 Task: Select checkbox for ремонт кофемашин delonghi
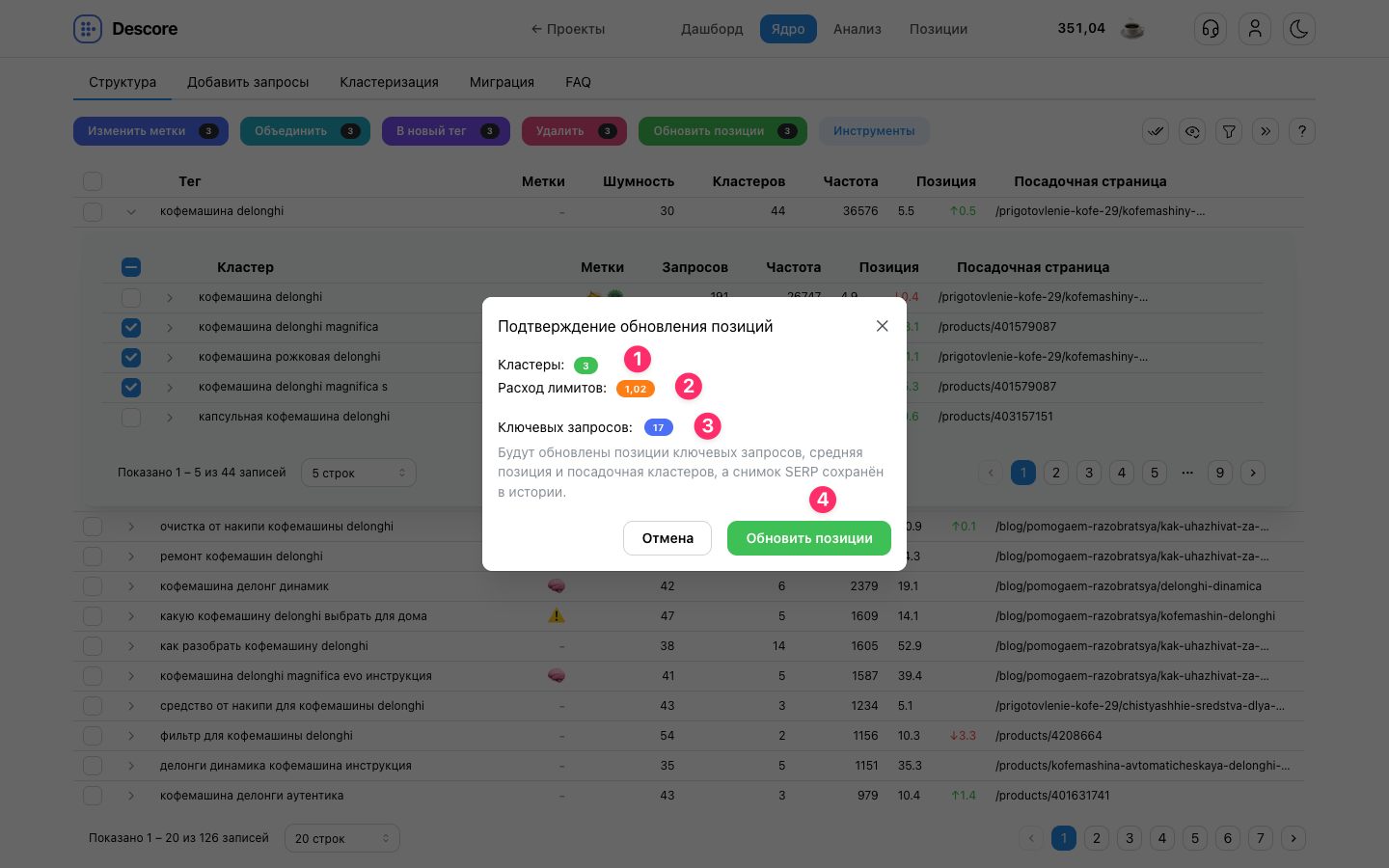[x=93, y=556]
